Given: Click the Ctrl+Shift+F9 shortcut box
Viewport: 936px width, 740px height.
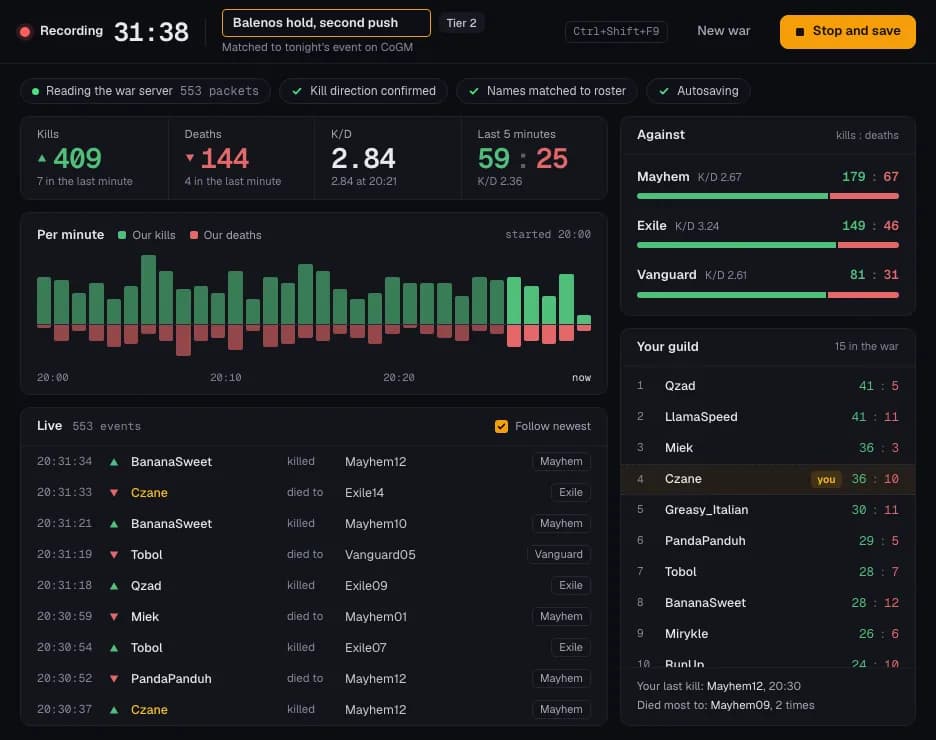Looking at the screenshot, I should 616,31.
